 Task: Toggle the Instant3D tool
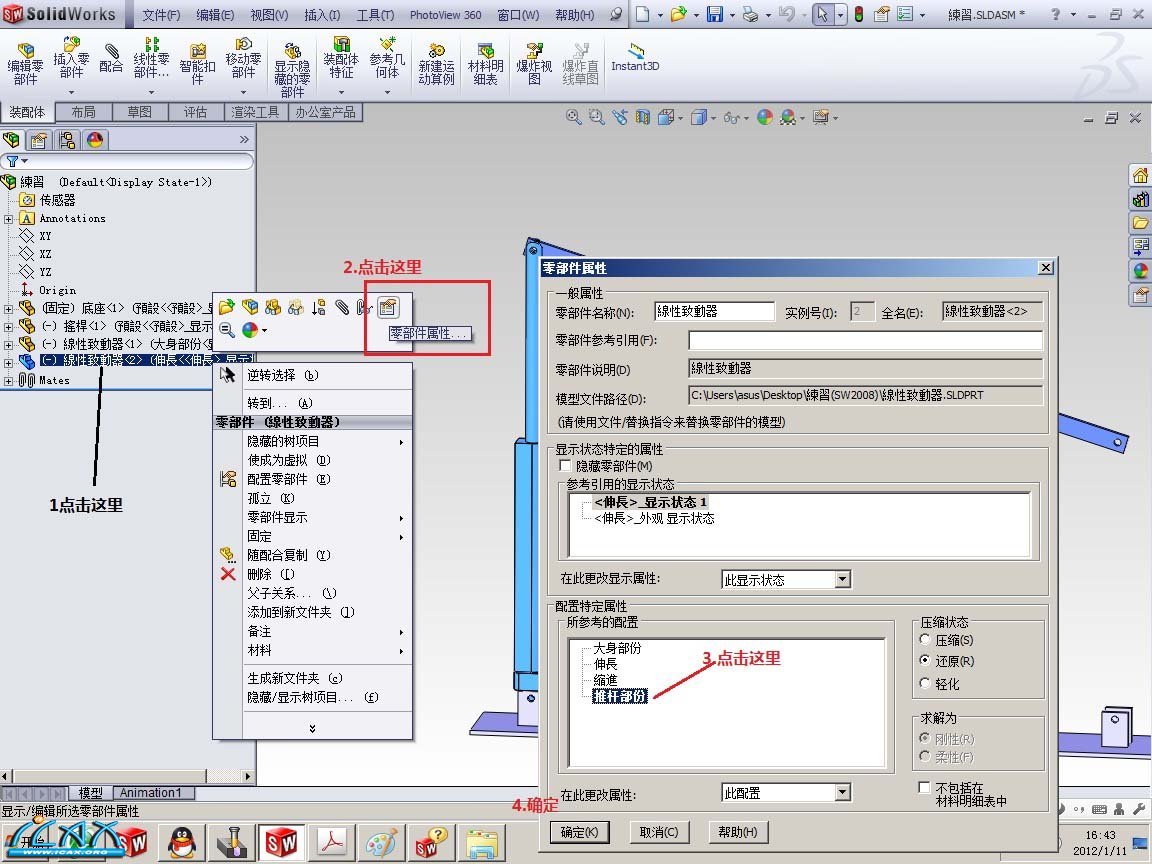[x=635, y=58]
